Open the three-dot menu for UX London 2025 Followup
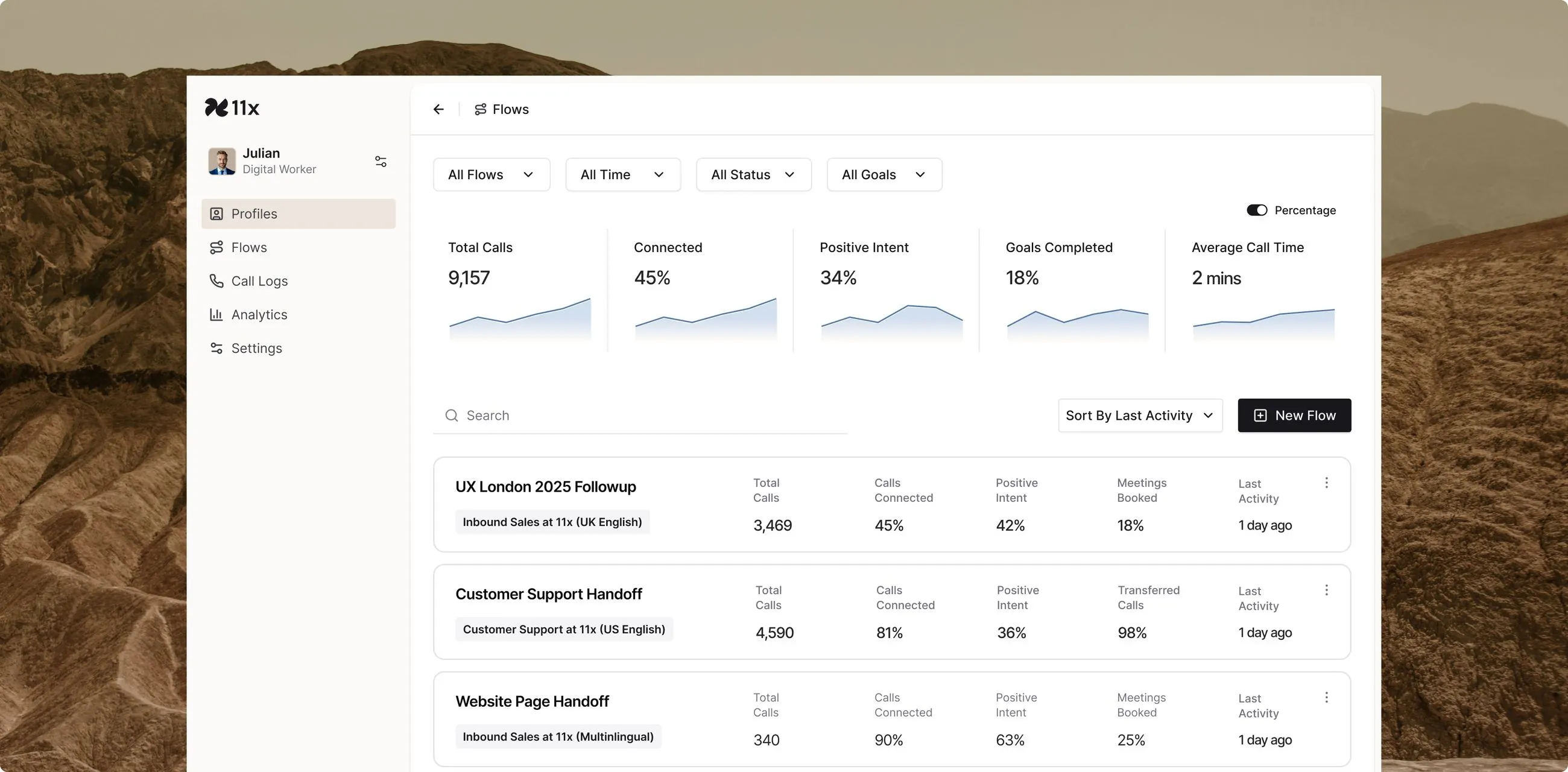This screenshot has width=1568, height=772. [x=1326, y=483]
